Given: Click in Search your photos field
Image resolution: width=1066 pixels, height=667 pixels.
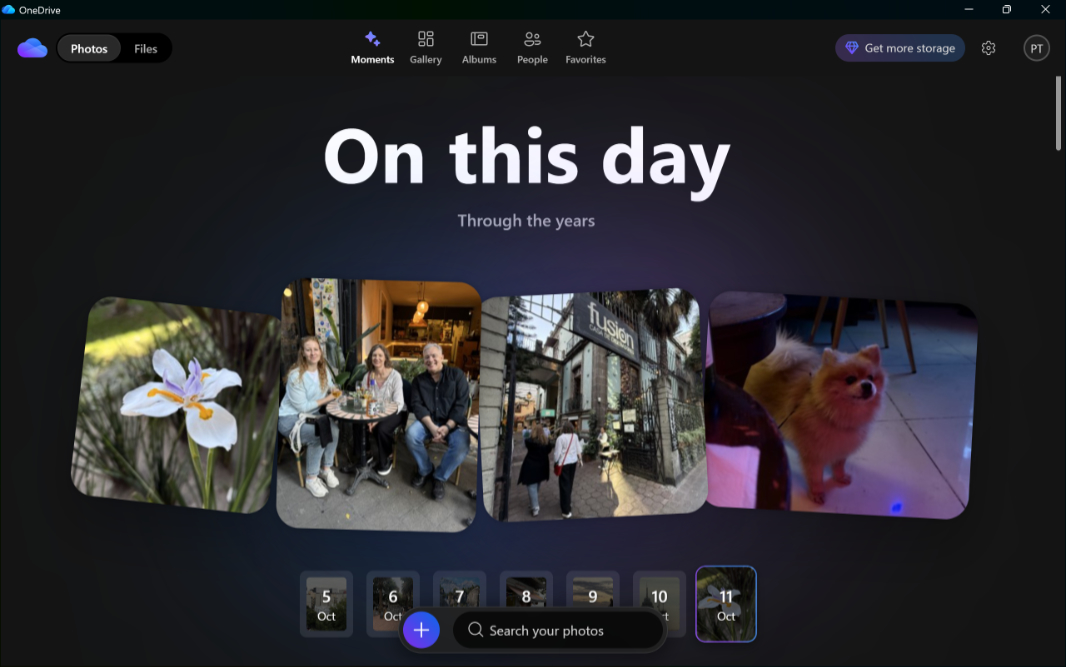Looking at the screenshot, I should (x=558, y=630).
